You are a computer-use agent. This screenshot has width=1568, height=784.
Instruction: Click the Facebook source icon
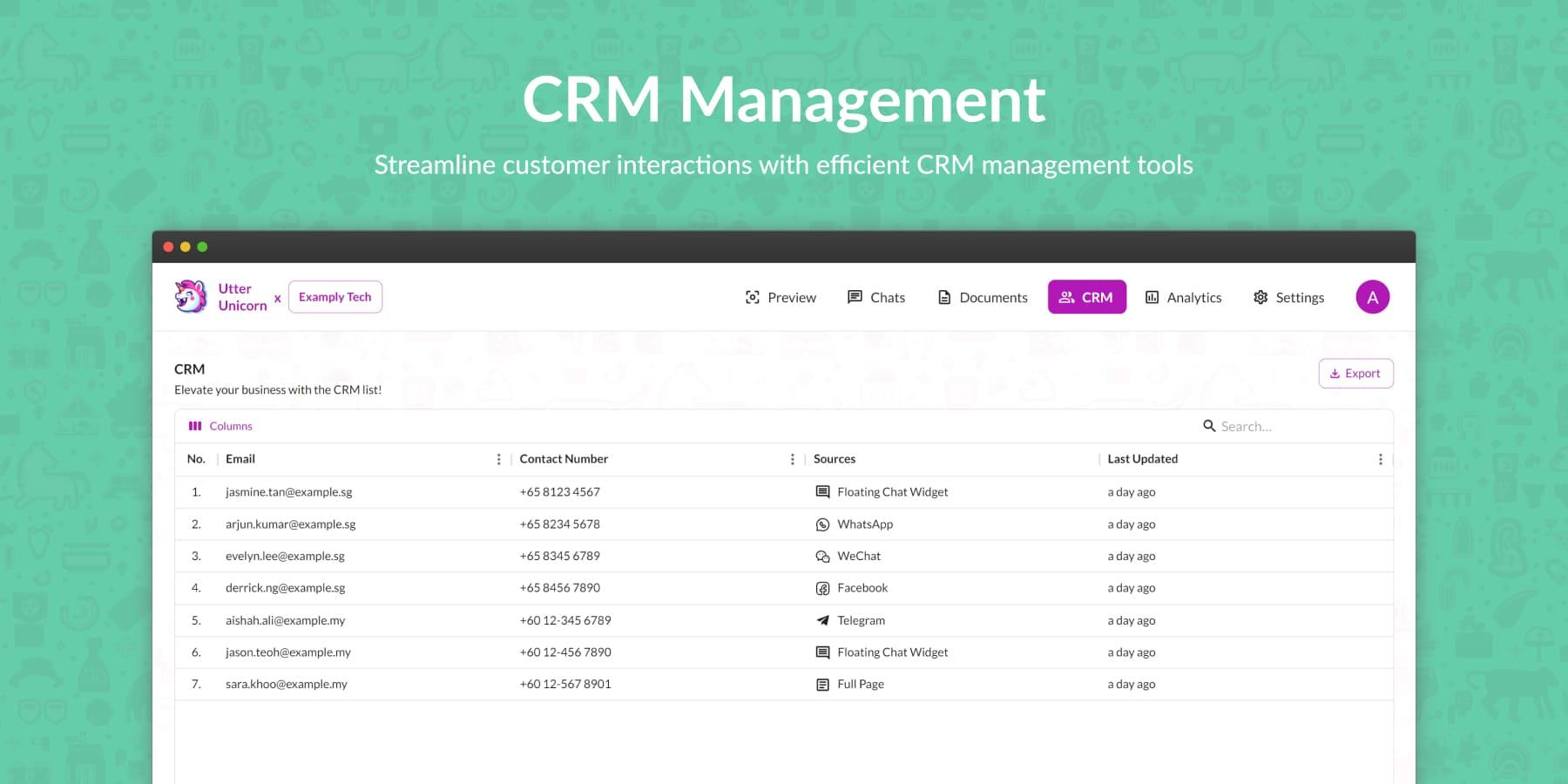pos(822,589)
